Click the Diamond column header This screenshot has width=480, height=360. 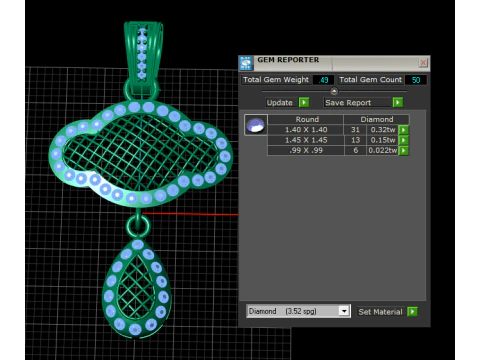pos(376,119)
